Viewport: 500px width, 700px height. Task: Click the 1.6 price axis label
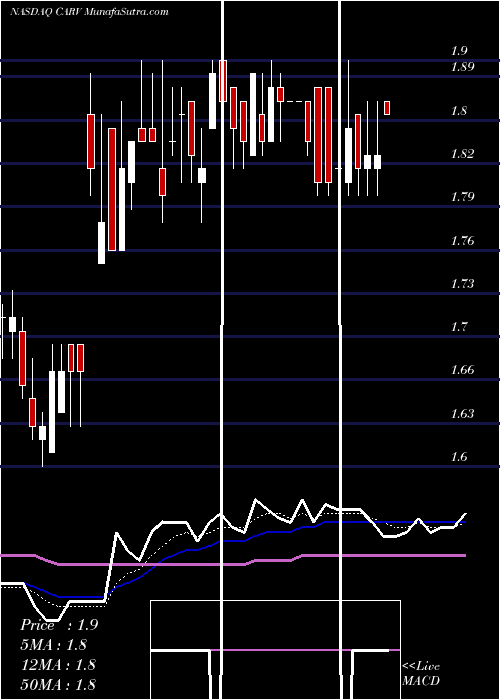point(460,457)
